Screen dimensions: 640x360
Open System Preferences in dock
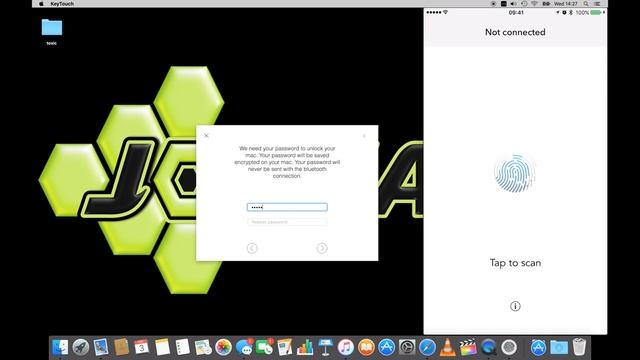407,347
